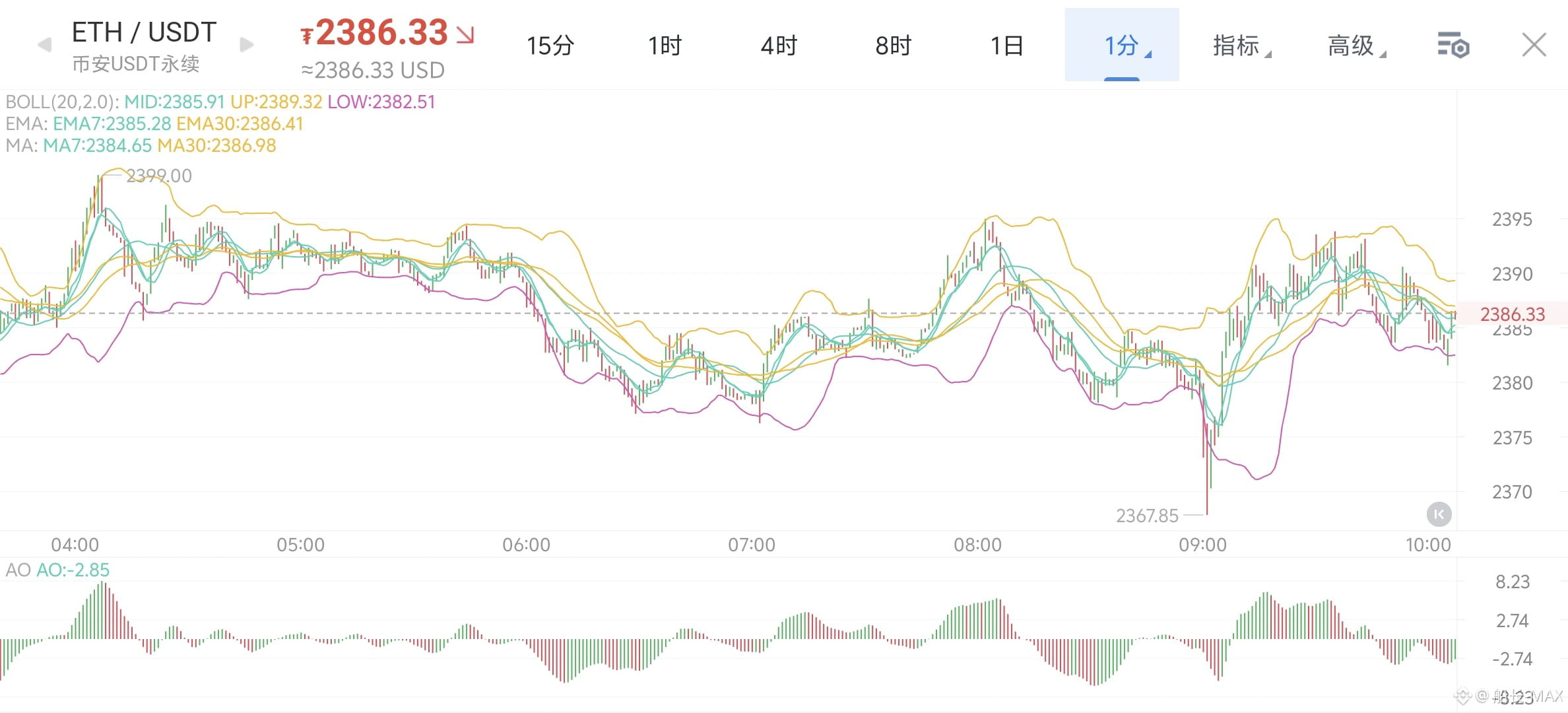Click the EMA indicator legend

pos(154,123)
